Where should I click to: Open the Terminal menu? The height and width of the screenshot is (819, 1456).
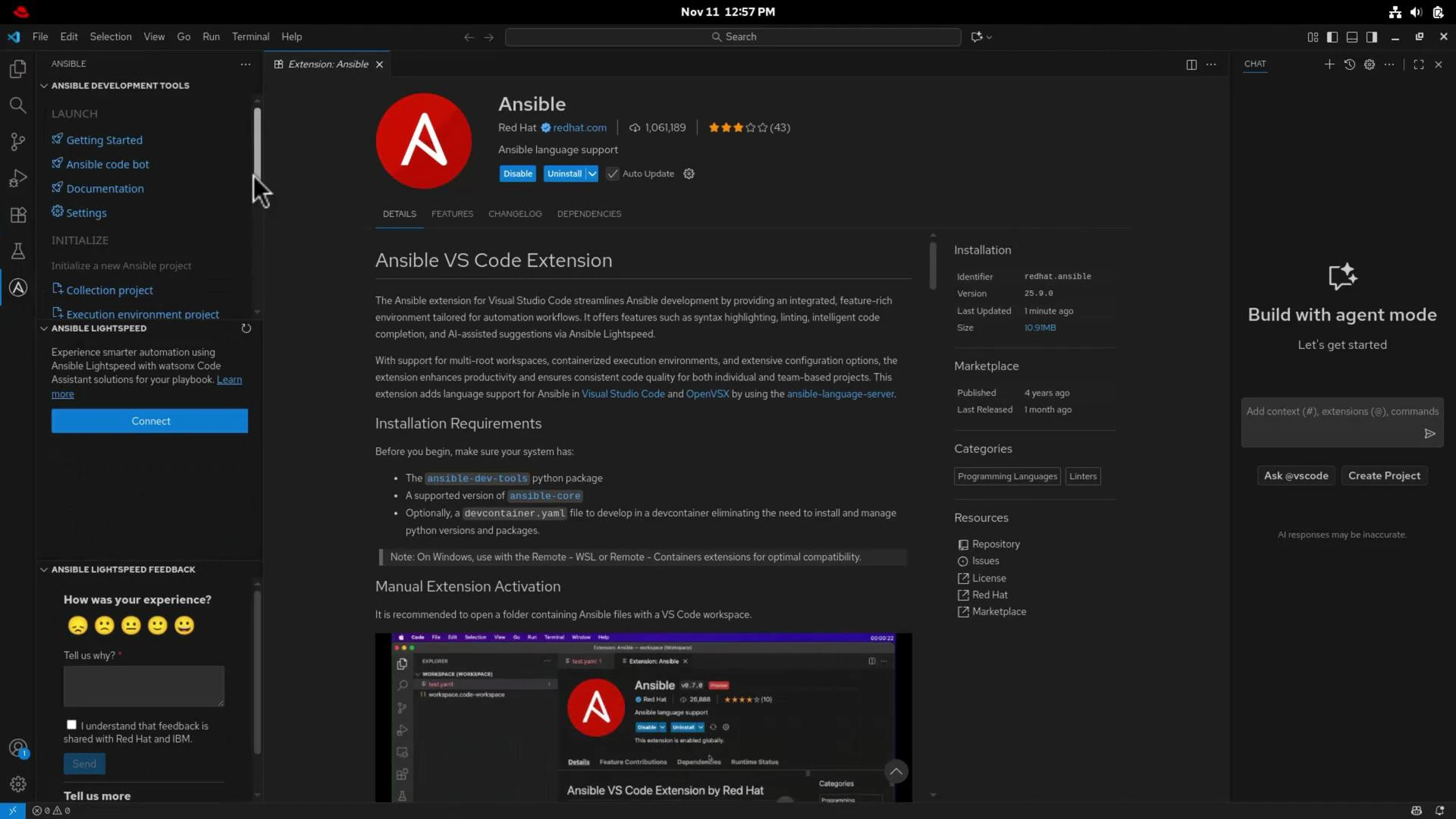[x=251, y=36]
